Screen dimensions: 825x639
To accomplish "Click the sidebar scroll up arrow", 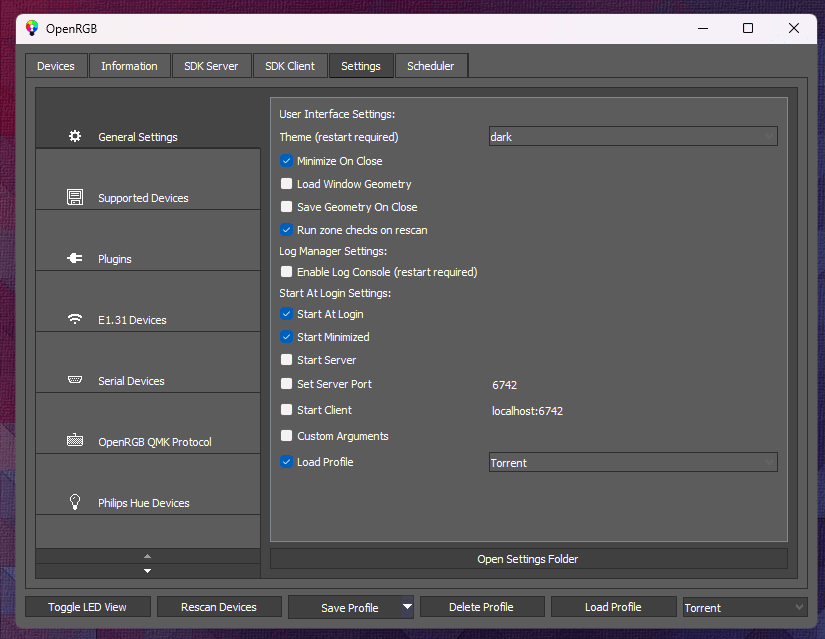I will point(148,556).
